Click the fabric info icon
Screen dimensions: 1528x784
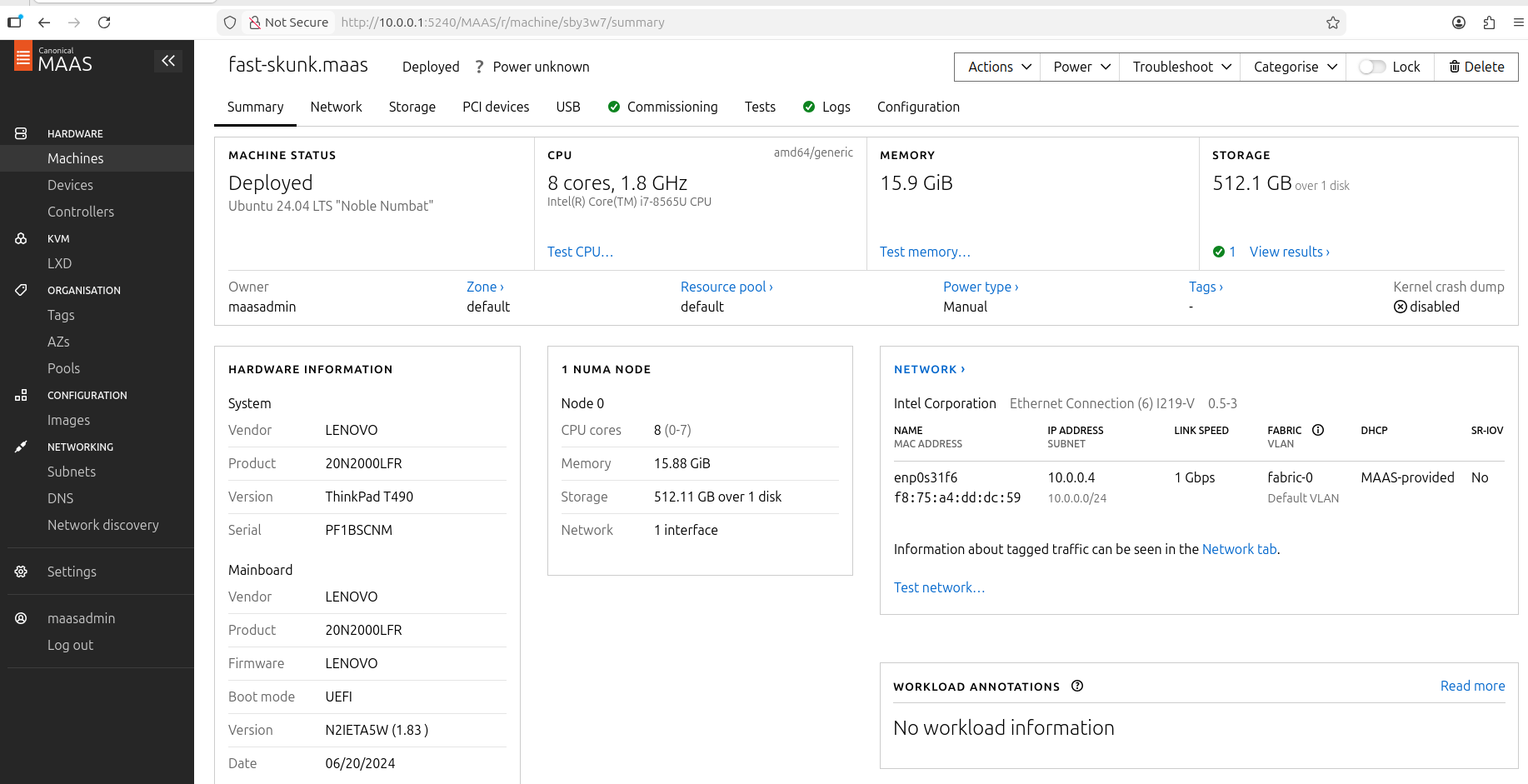[x=1318, y=430]
